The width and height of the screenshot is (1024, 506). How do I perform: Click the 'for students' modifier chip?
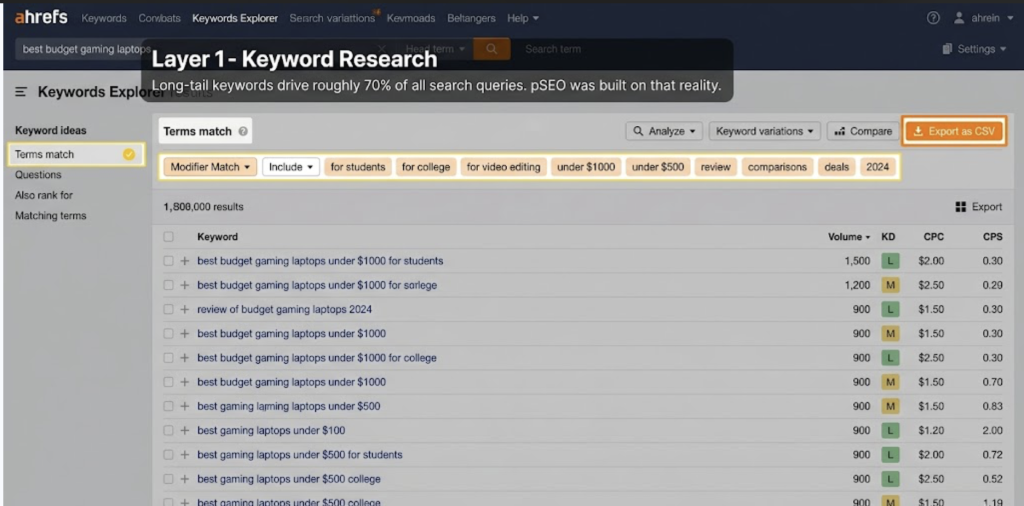click(358, 167)
